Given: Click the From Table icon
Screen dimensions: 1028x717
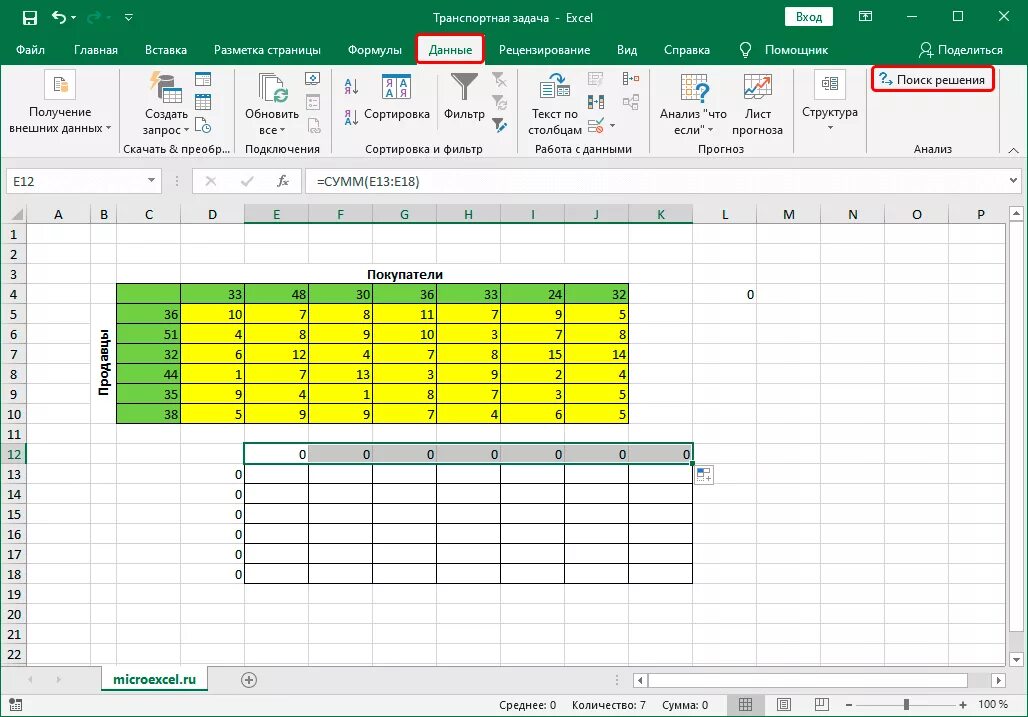Looking at the screenshot, I should tap(203, 102).
